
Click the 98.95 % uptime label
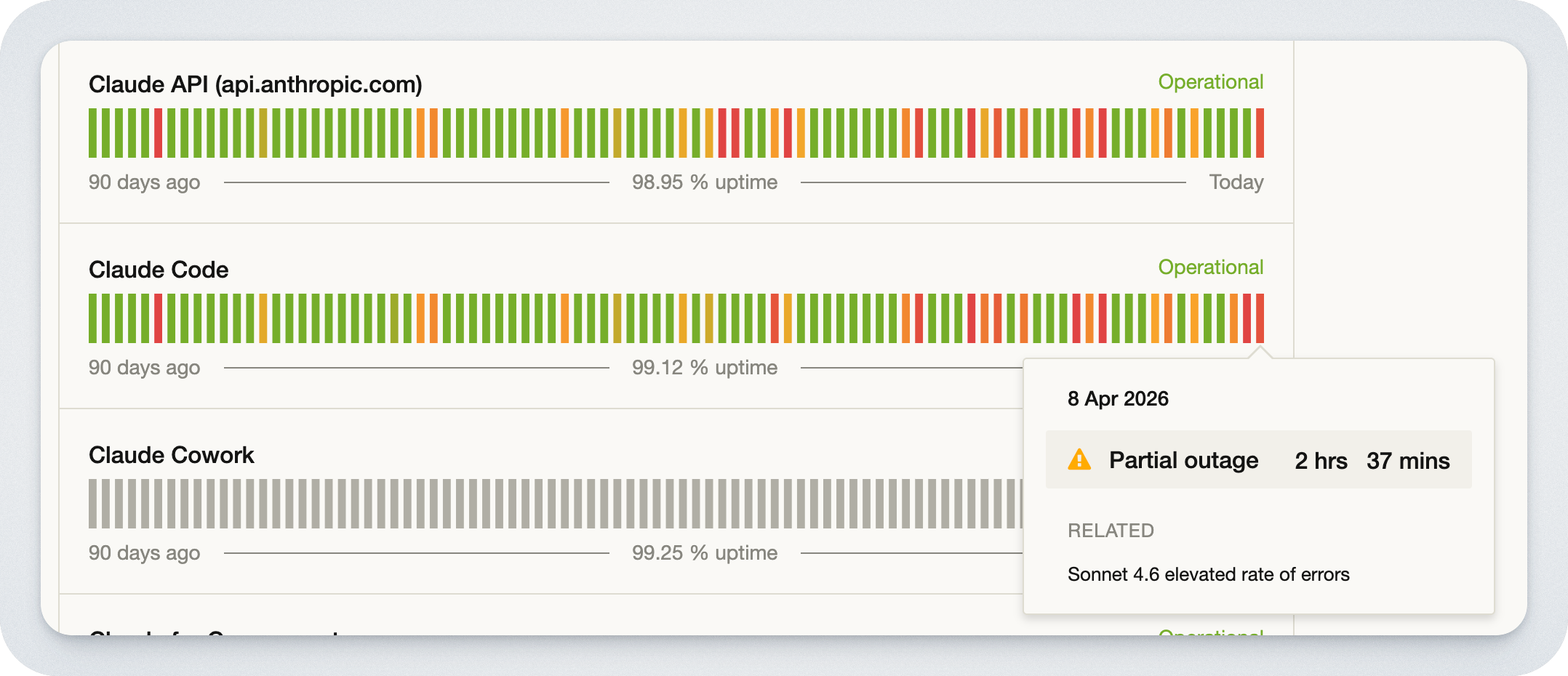pyautogui.click(x=704, y=182)
